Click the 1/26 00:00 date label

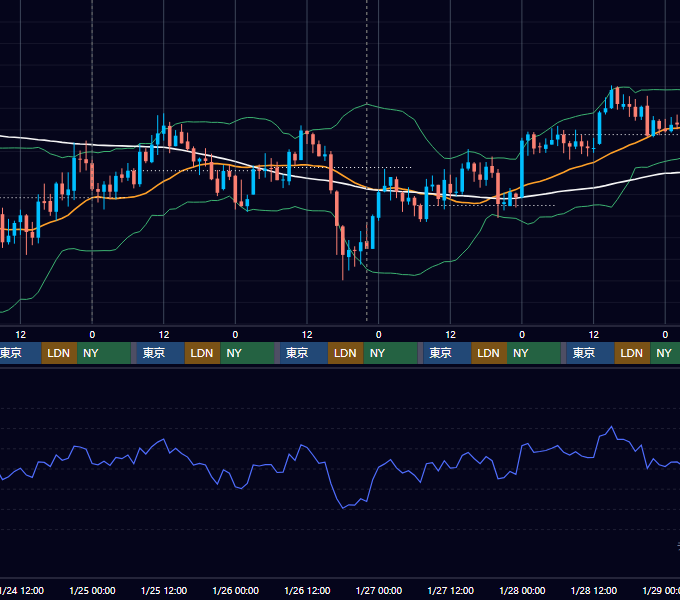(x=235, y=590)
